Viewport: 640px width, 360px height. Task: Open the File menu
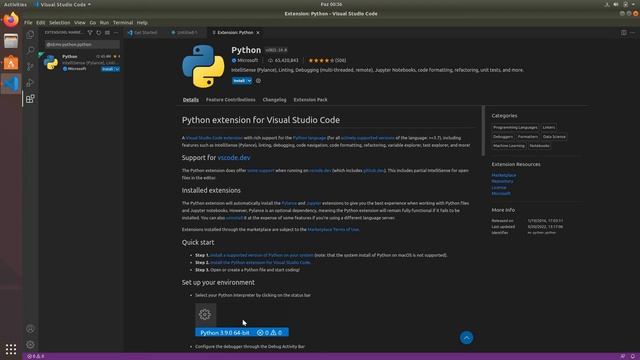[x=28, y=22]
